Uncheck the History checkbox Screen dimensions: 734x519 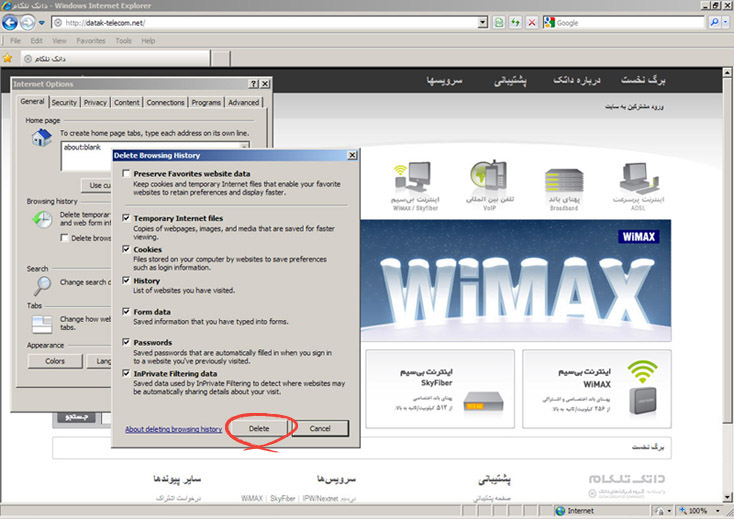[x=126, y=280]
